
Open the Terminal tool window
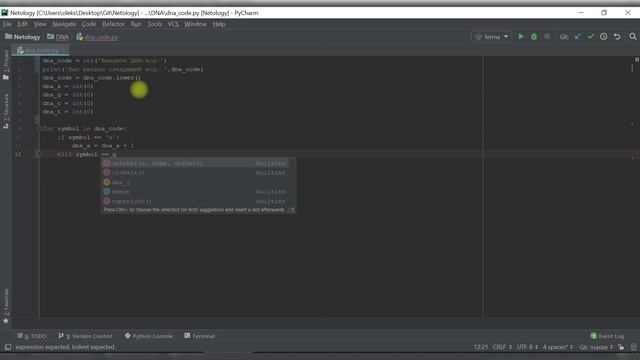[200, 336]
